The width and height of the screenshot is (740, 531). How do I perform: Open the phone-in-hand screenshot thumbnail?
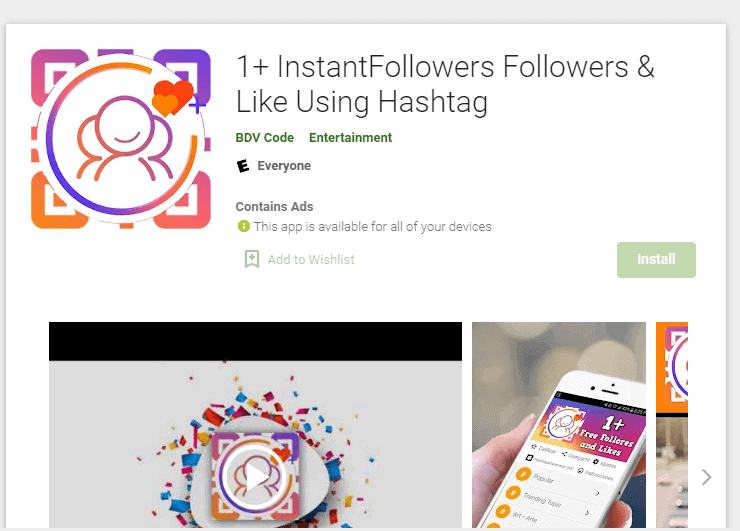coord(559,425)
